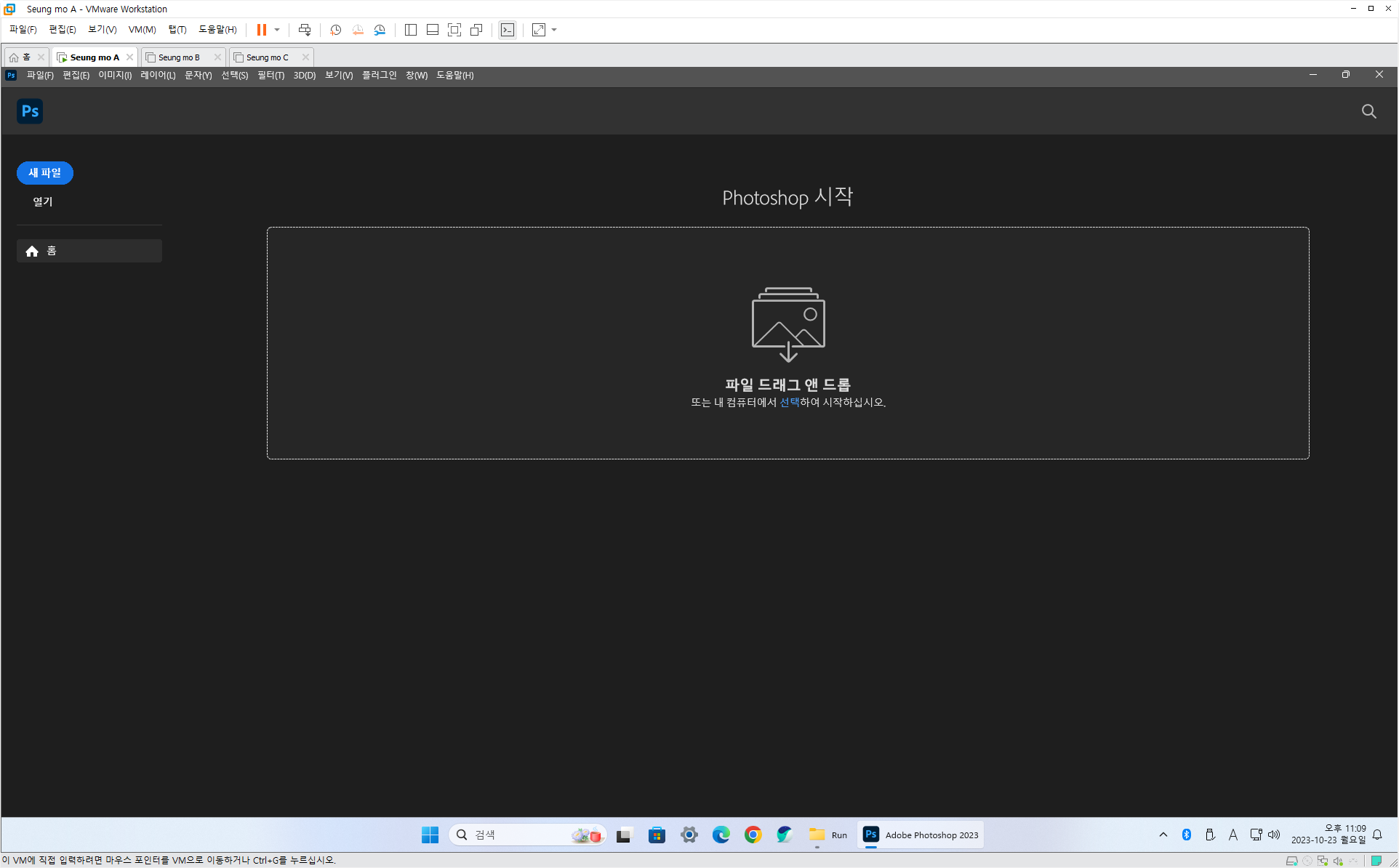This screenshot has height=868, width=1399.
Task: Expand hidden system tray icons chevron
Action: point(1163,835)
